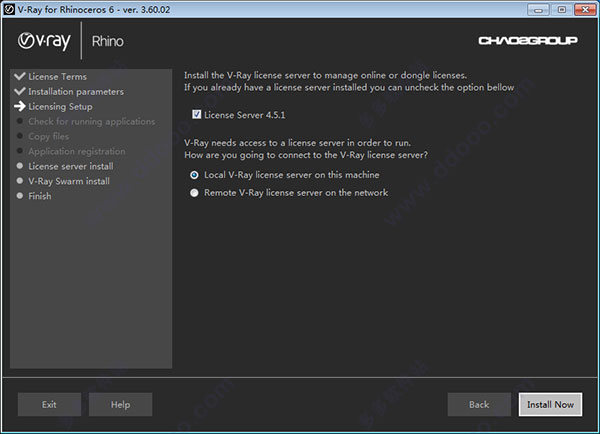
Task: Click the Rhino product label
Action: pyautogui.click(x=108, y=41)
